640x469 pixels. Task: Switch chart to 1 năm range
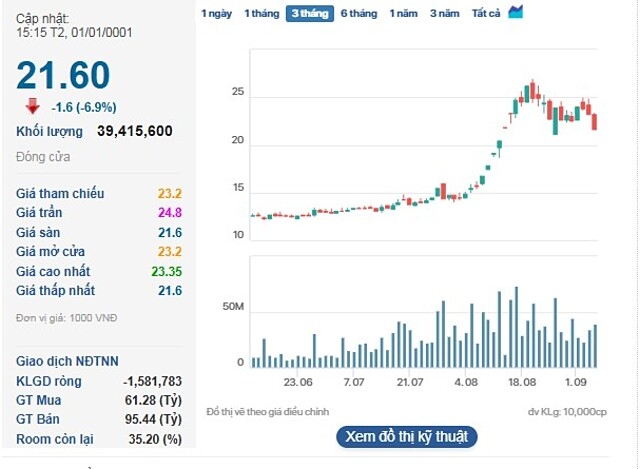click(404, 13)
